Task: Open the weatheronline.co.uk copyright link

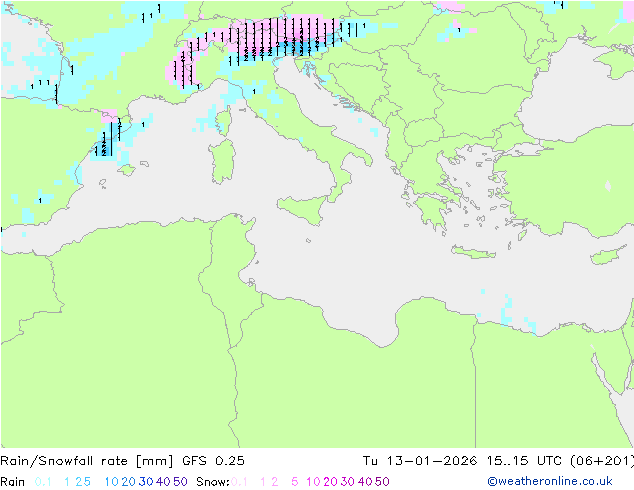Action: [x=550, y=482]
